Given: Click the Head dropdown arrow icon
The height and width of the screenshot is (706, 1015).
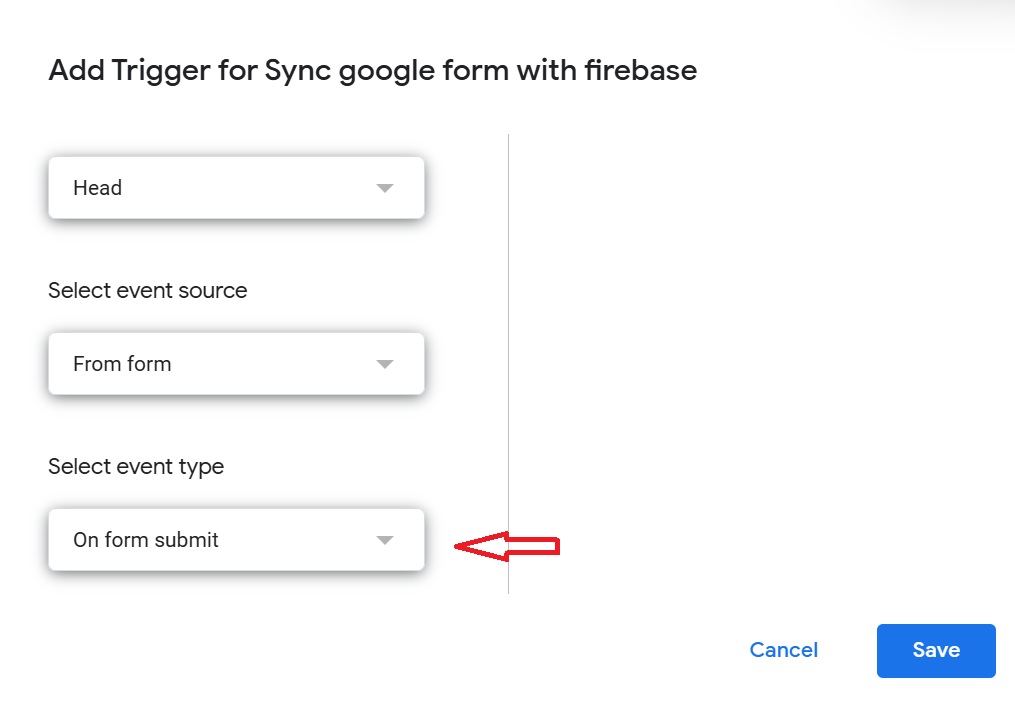Looking at the screenshot, I should click(x=385, y=188).
